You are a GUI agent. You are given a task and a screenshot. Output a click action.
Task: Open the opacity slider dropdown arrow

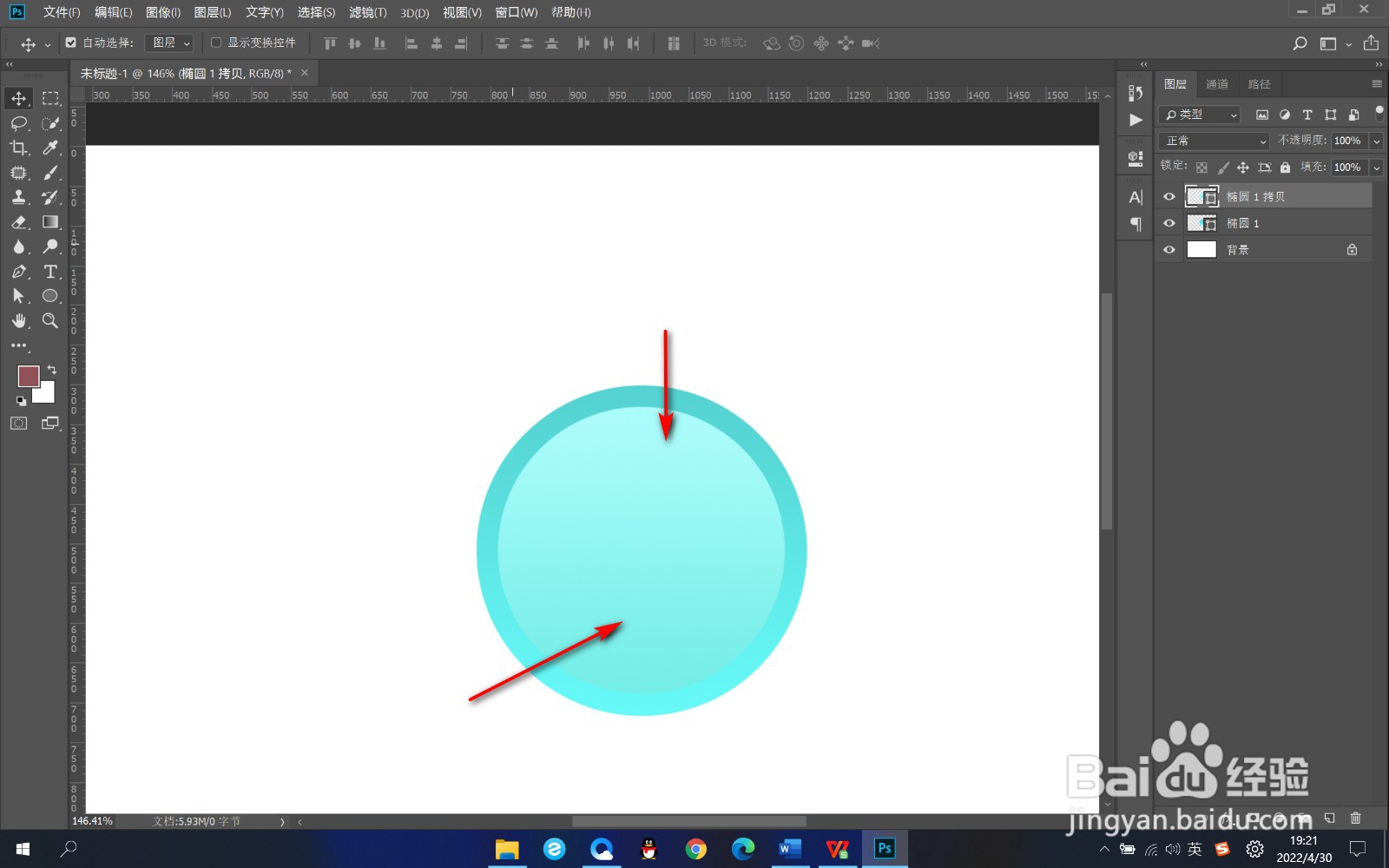(x=1377, y=141)
